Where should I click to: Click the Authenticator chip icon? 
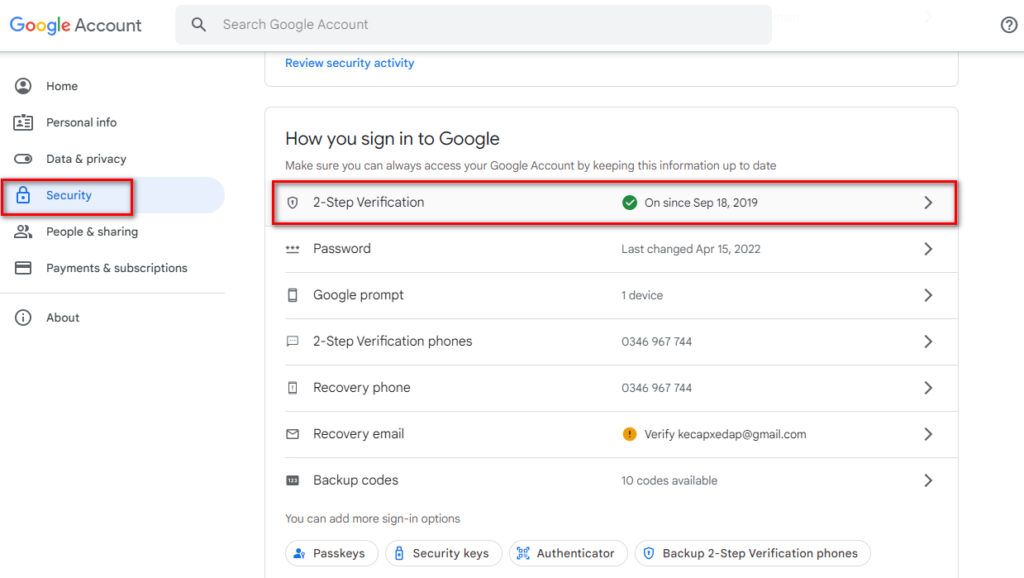(x=523, y=553)
